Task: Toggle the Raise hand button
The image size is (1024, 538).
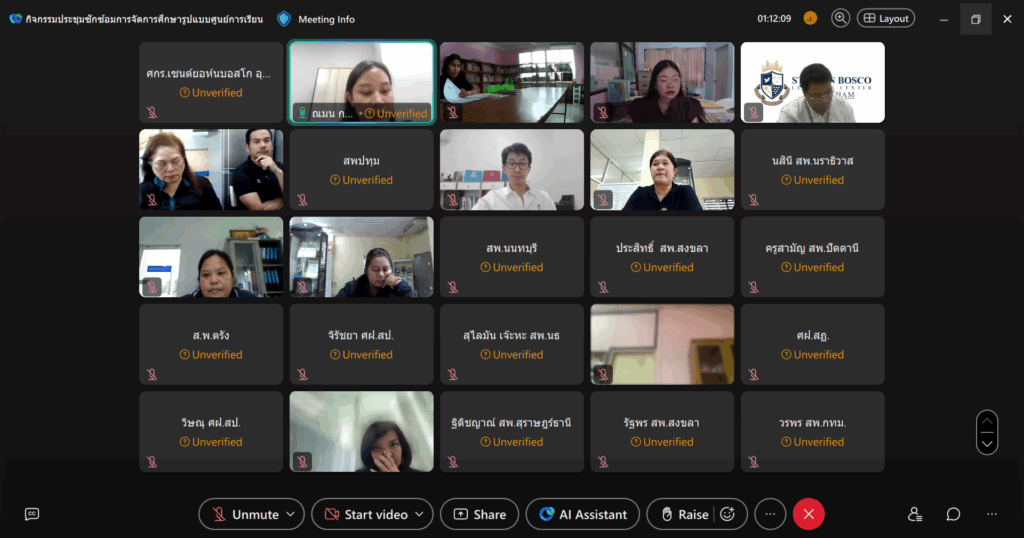Action: point(682,514)
